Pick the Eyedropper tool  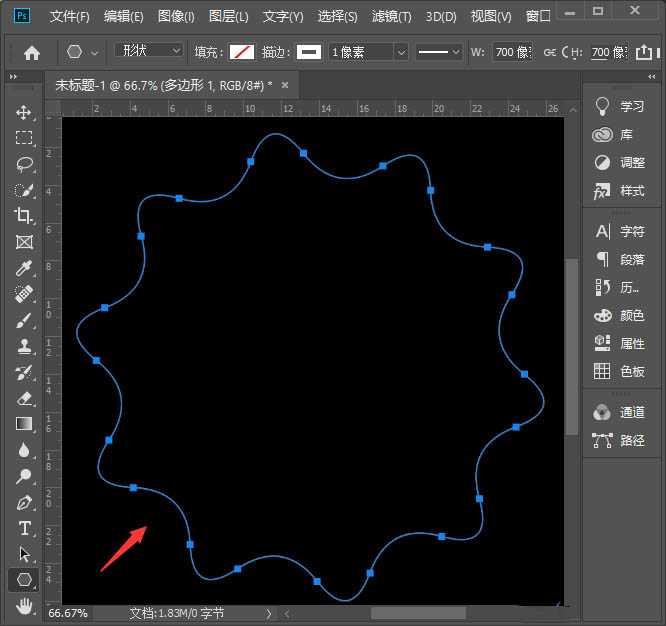click(24, 268)
